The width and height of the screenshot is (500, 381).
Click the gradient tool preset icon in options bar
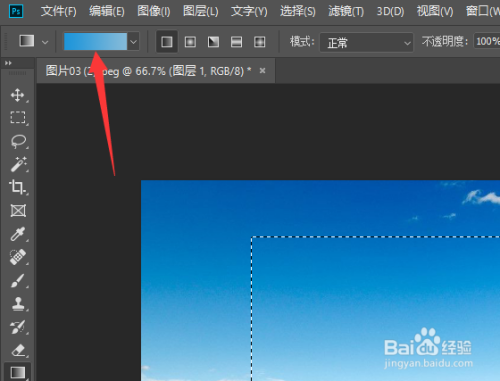coord(27,41)
